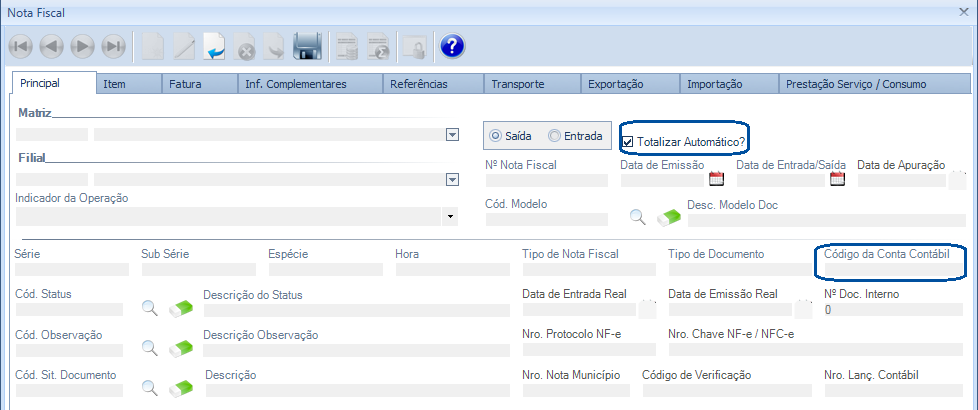
Task: Click the padlock toolbar icon
Action: pyautogui.click(x=414, y=47)
